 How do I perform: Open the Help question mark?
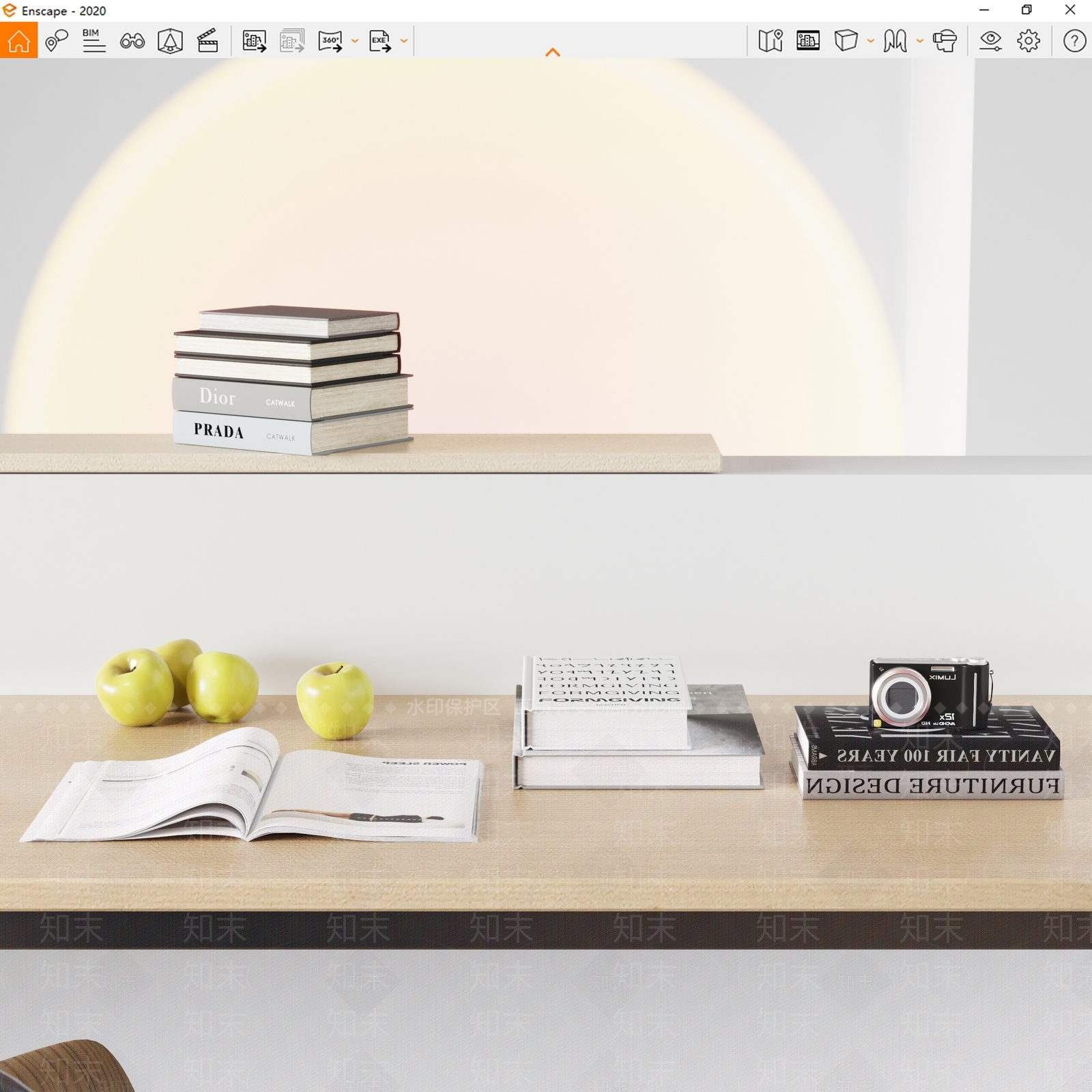click(1074, 41)
